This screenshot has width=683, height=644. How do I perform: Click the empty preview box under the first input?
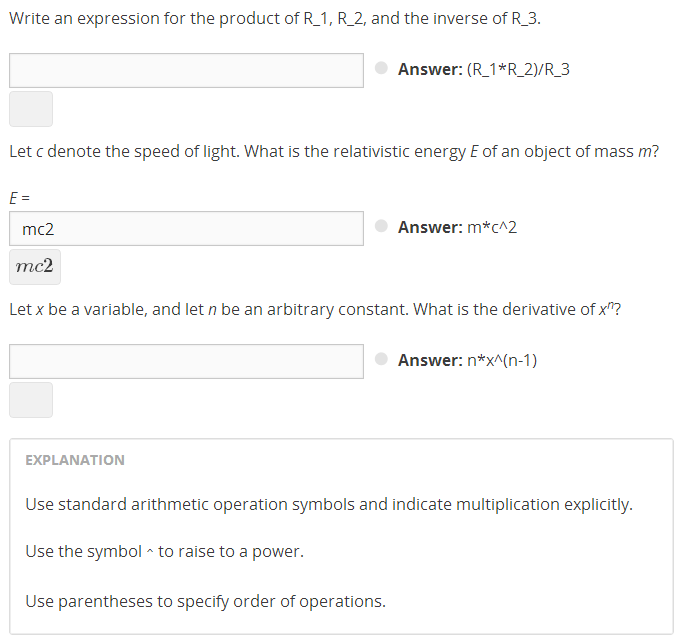pyautogui.click(x=31, y=109)
